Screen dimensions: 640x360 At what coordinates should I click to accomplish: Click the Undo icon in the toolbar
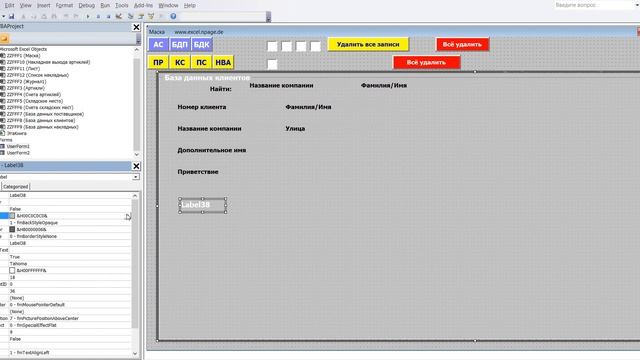66,16
